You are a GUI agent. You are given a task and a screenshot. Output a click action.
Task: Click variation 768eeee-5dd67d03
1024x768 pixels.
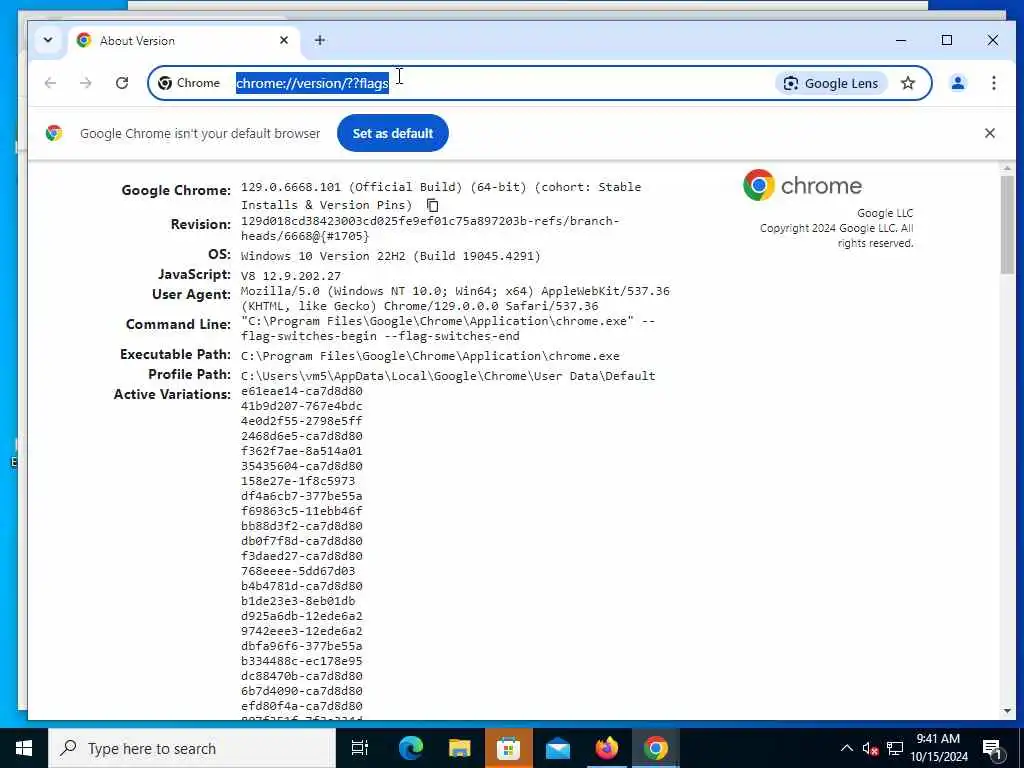(298, 571)
